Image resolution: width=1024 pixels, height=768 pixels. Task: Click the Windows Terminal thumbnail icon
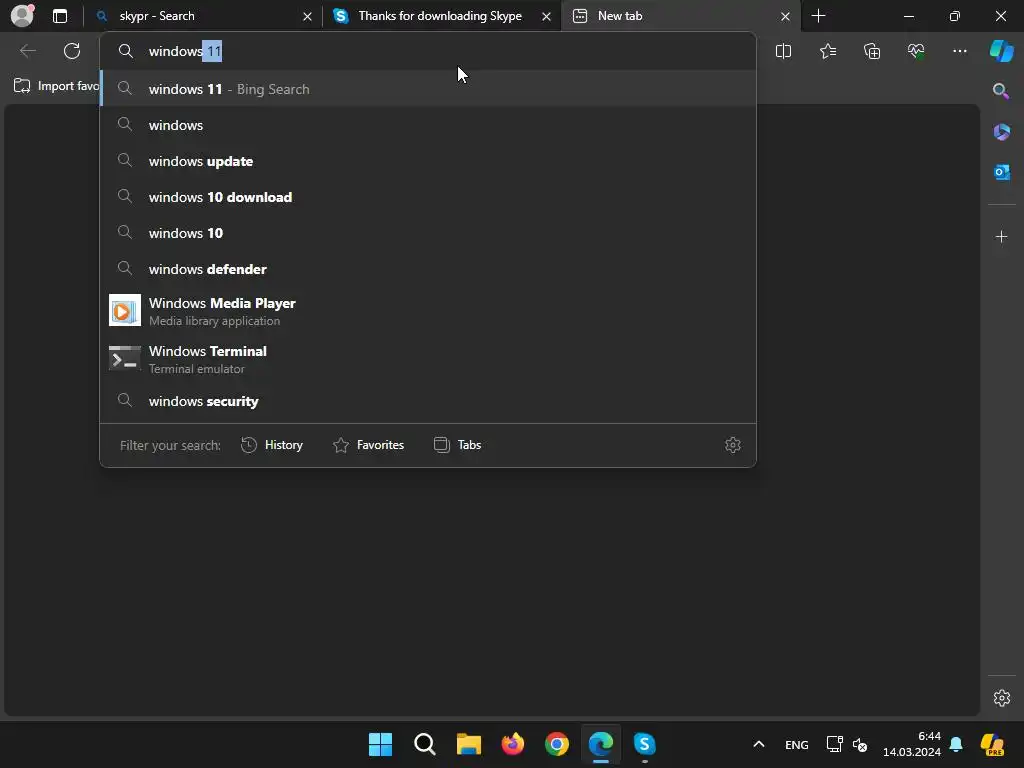[x=125, y=359]
